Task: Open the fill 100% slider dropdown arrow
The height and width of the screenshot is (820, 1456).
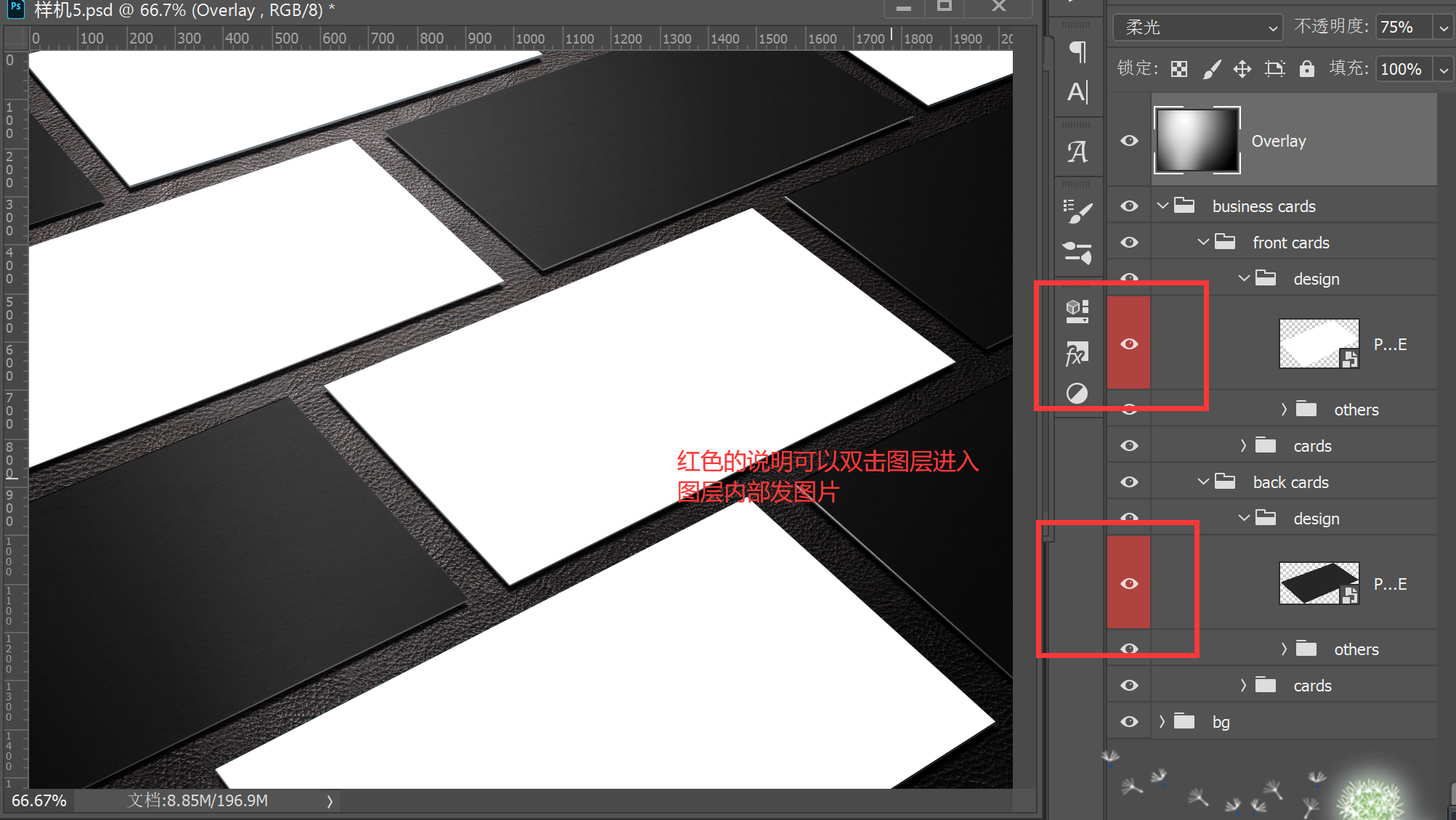Action: click(x=1444, y=70)
